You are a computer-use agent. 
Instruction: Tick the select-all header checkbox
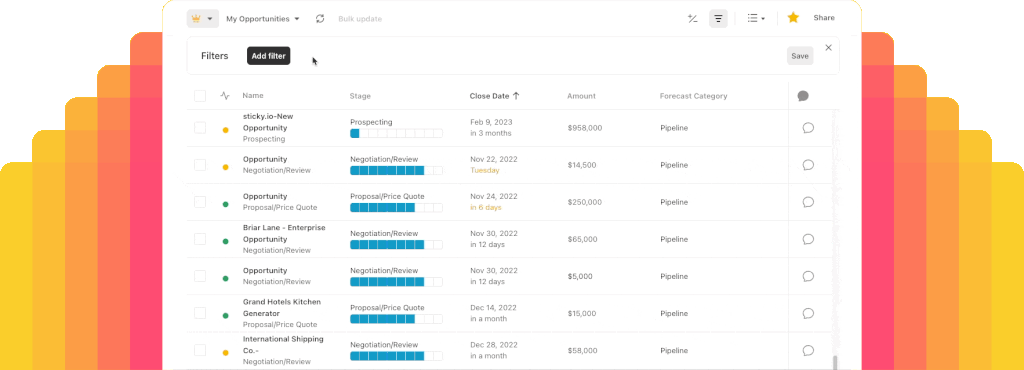click(x=200, y=96)
